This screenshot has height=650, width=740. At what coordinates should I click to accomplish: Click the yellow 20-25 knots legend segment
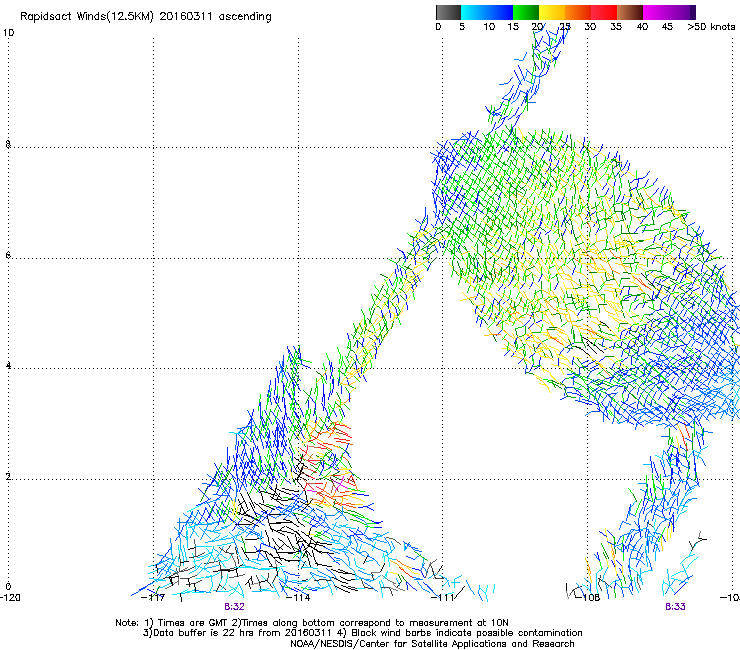coord(552,12)
